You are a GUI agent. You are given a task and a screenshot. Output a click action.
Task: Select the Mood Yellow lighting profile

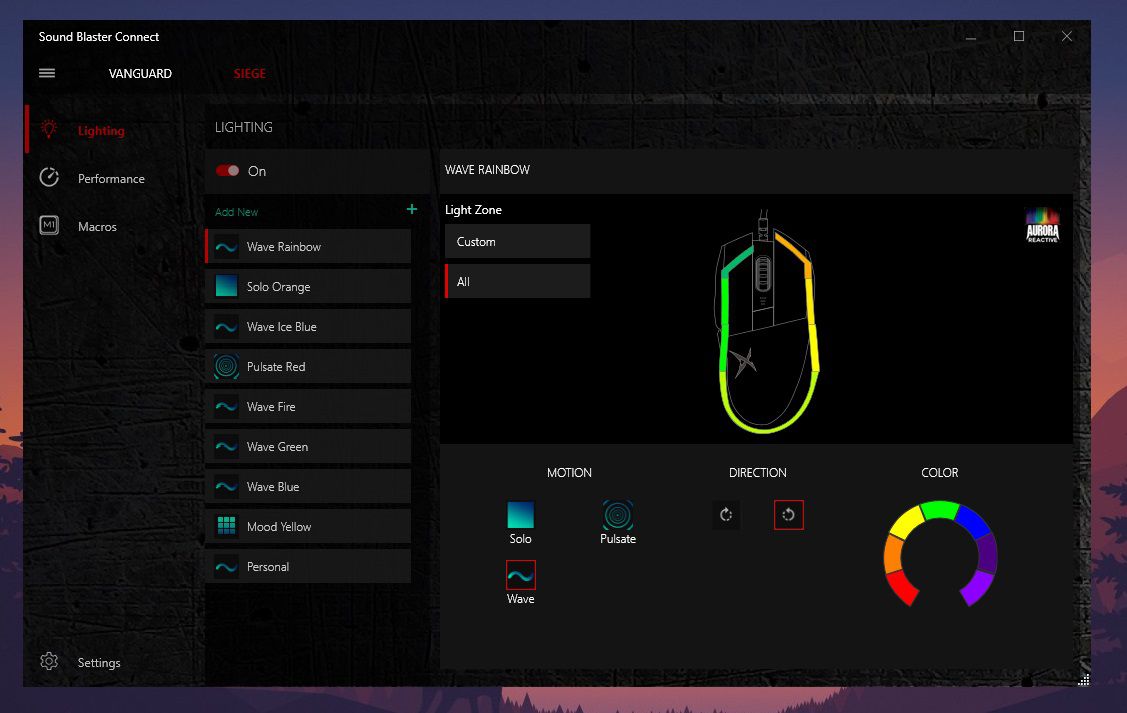[308, 526]
